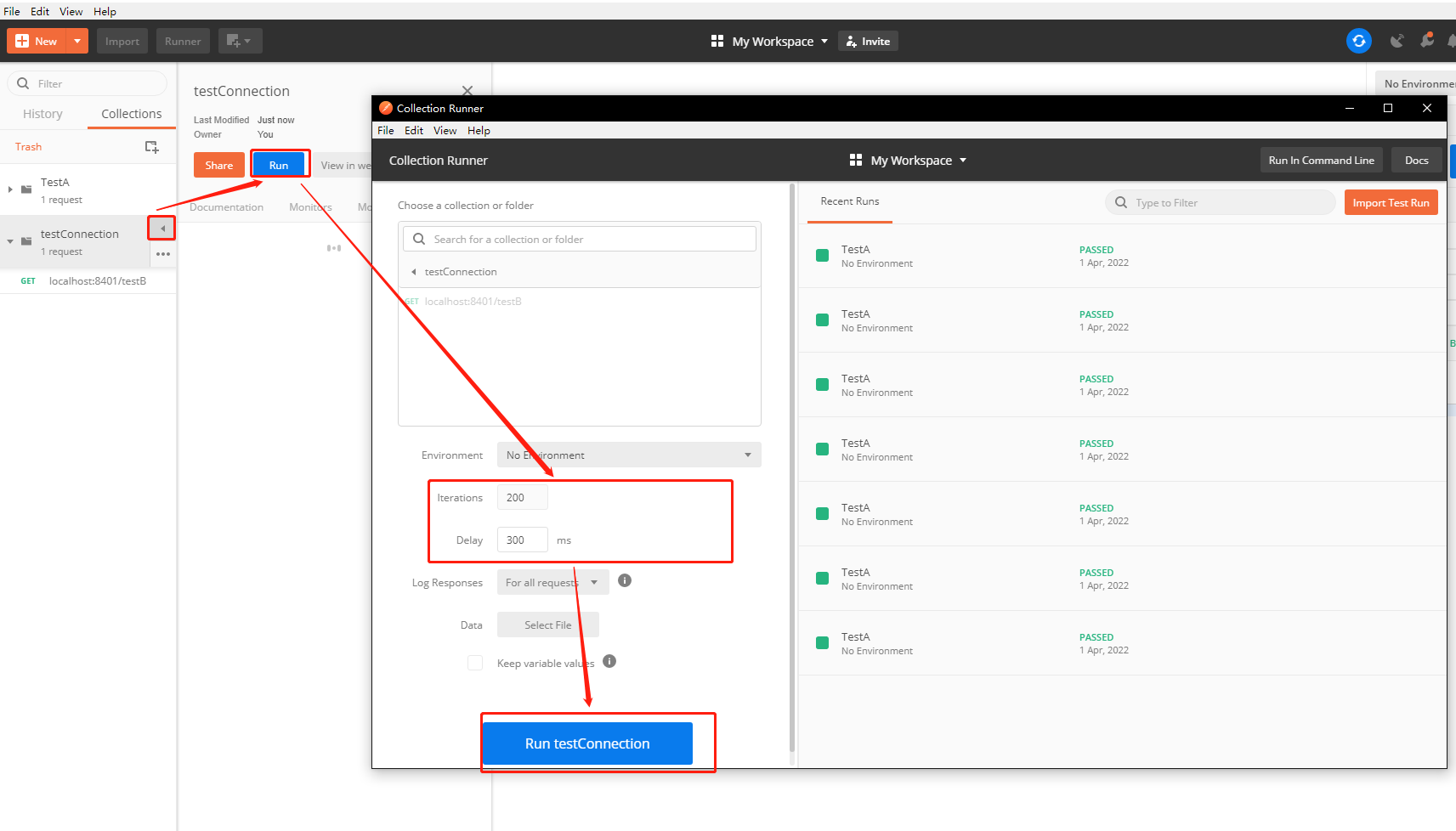Select the Recent Runs tab

tap(850, 201)
